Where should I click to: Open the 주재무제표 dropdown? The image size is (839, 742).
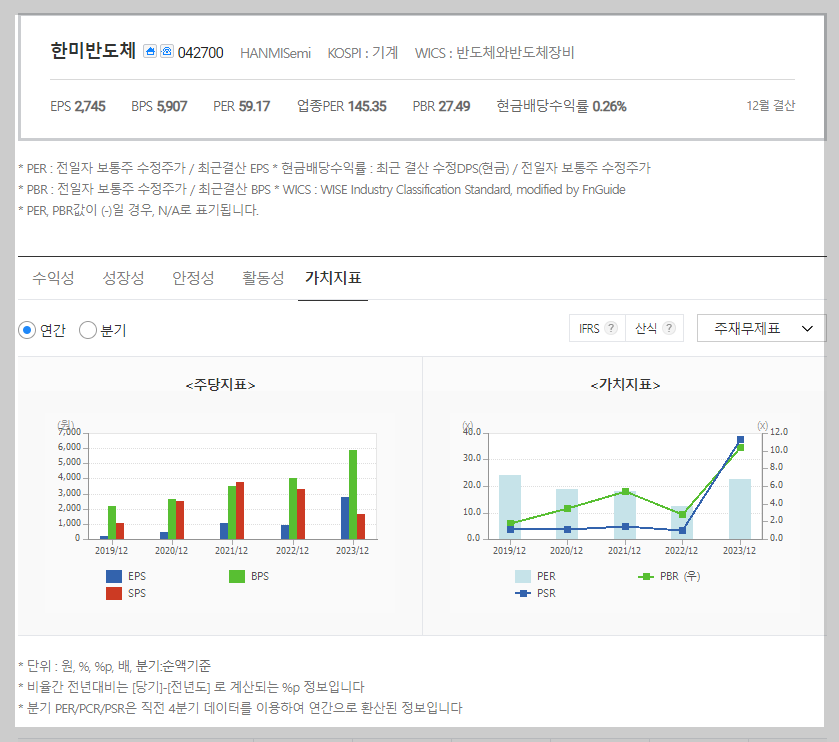tap(760, 328)
